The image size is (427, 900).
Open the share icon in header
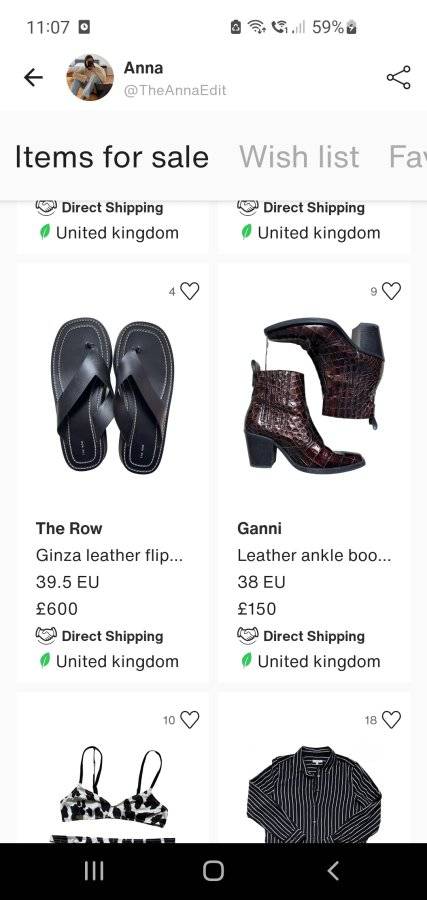(398, 77)
